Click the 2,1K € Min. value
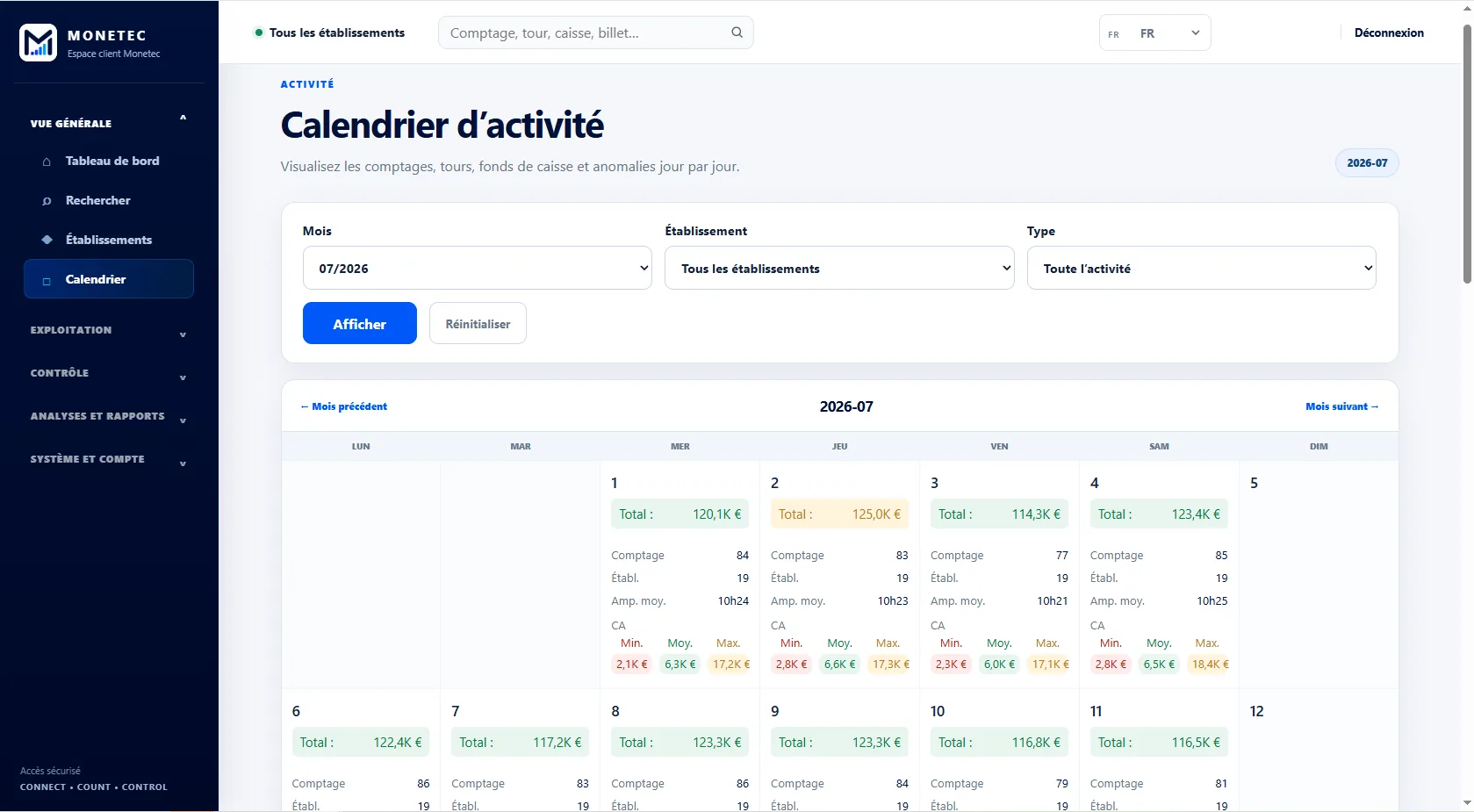 tap(632, 665)
